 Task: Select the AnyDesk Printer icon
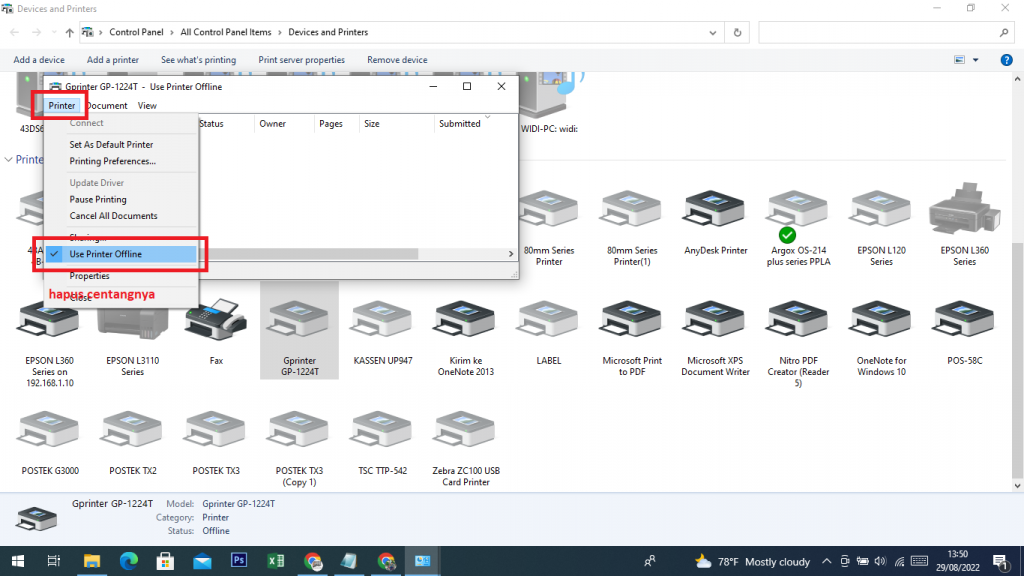(714, 221)
